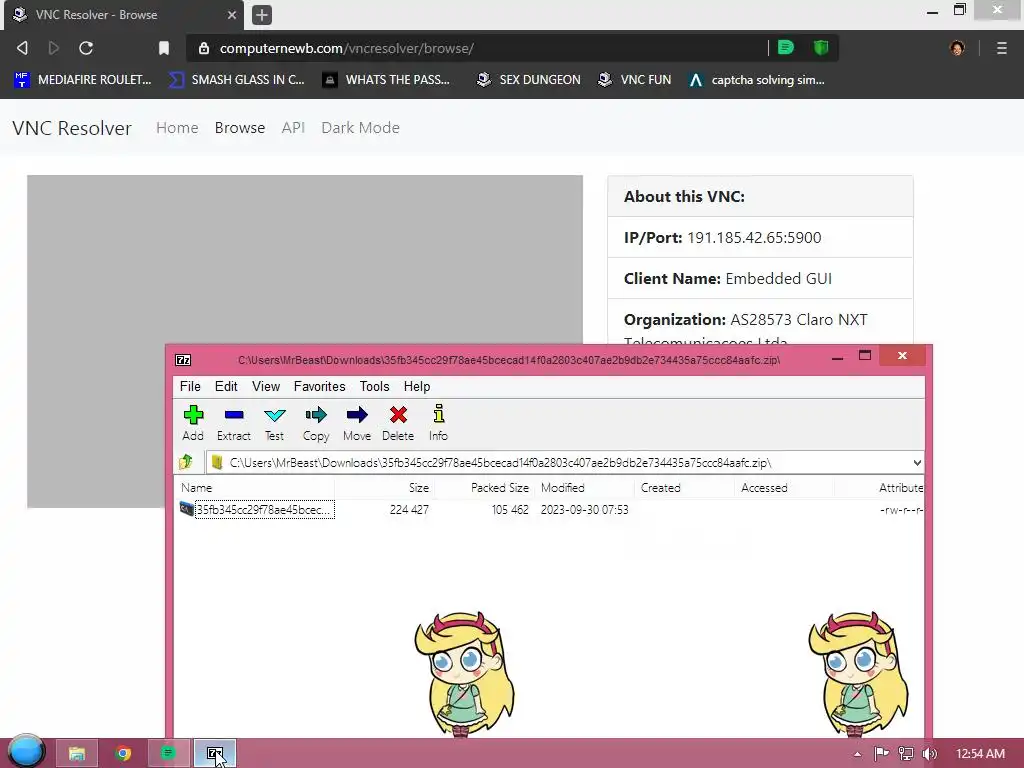Open the Tools menu in 7-Zip
This screenshot has height=768, width=1024.
pos(374,387)
